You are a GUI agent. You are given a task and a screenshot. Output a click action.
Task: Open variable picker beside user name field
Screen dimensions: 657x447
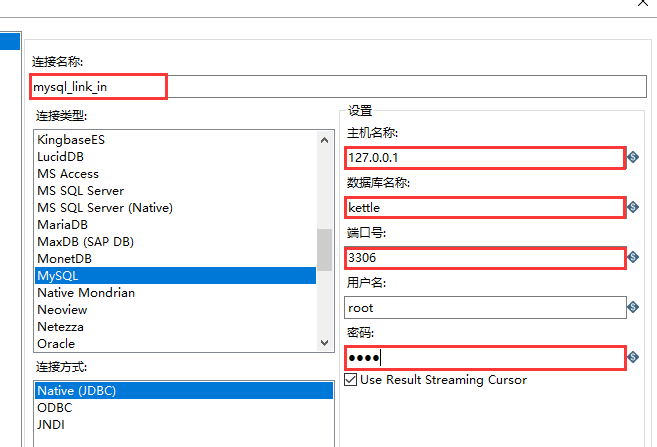(633, 307)
